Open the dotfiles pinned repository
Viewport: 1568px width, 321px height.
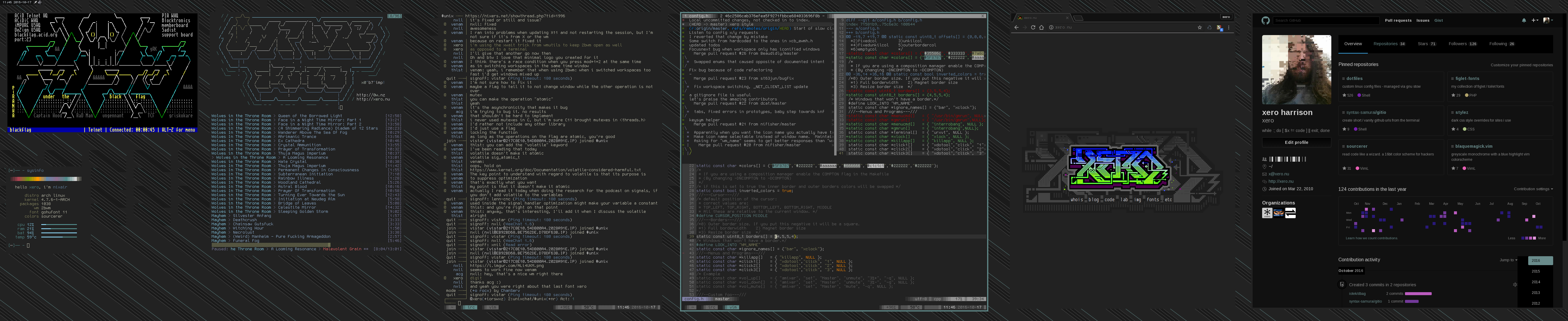[1354, 78]
